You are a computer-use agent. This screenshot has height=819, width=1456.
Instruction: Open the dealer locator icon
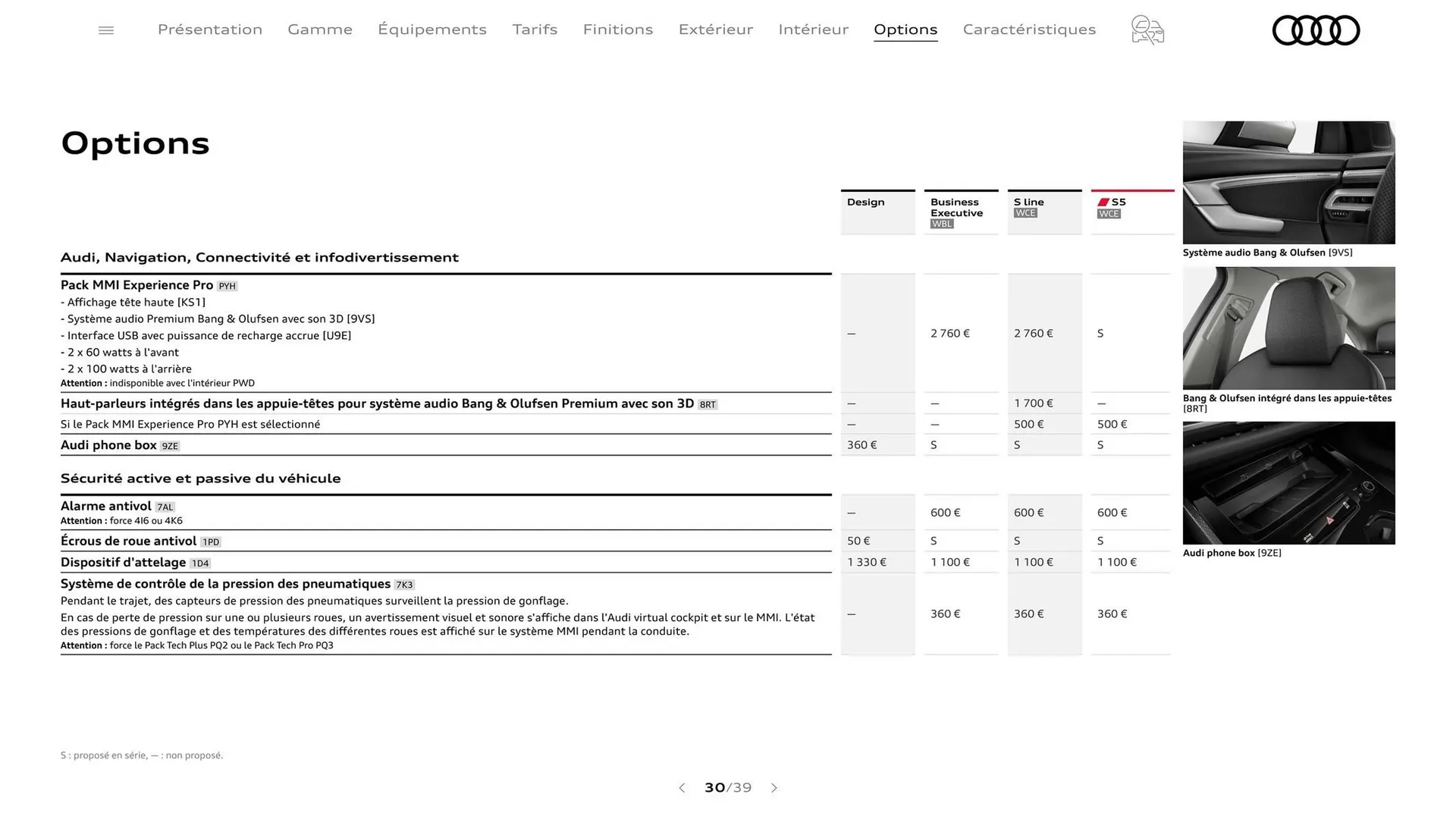click(x=1147, y=30)
